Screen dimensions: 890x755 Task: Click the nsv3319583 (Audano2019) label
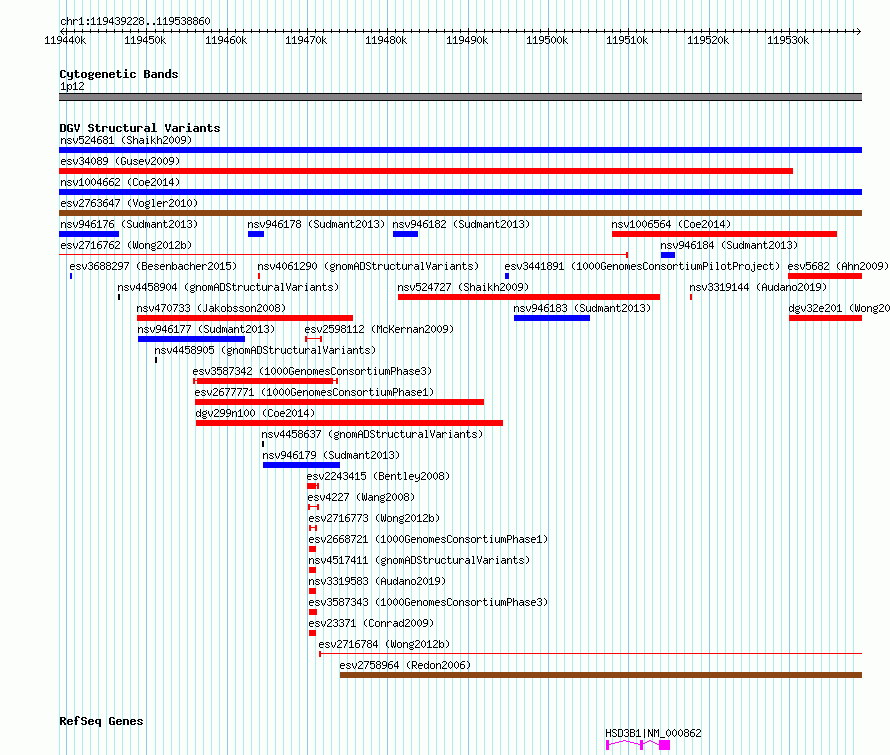377,581
